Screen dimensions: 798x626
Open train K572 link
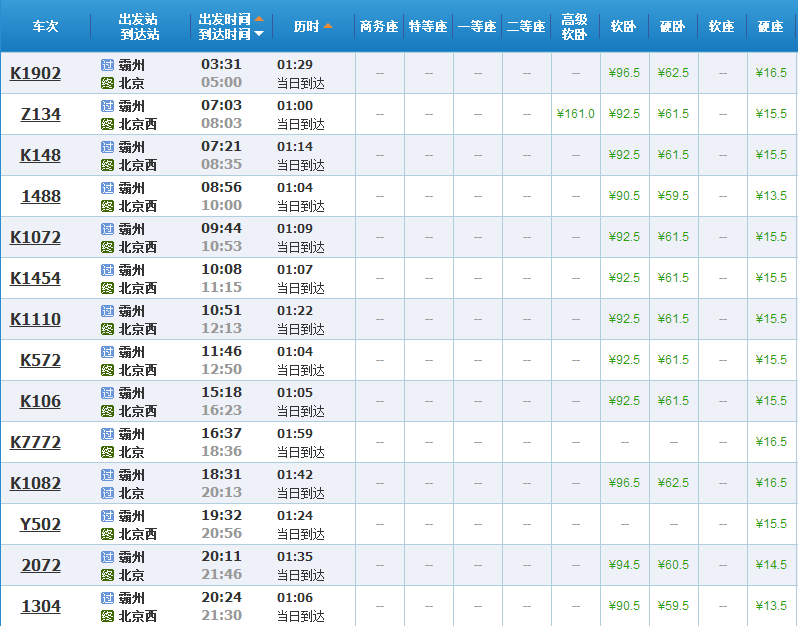40,360
